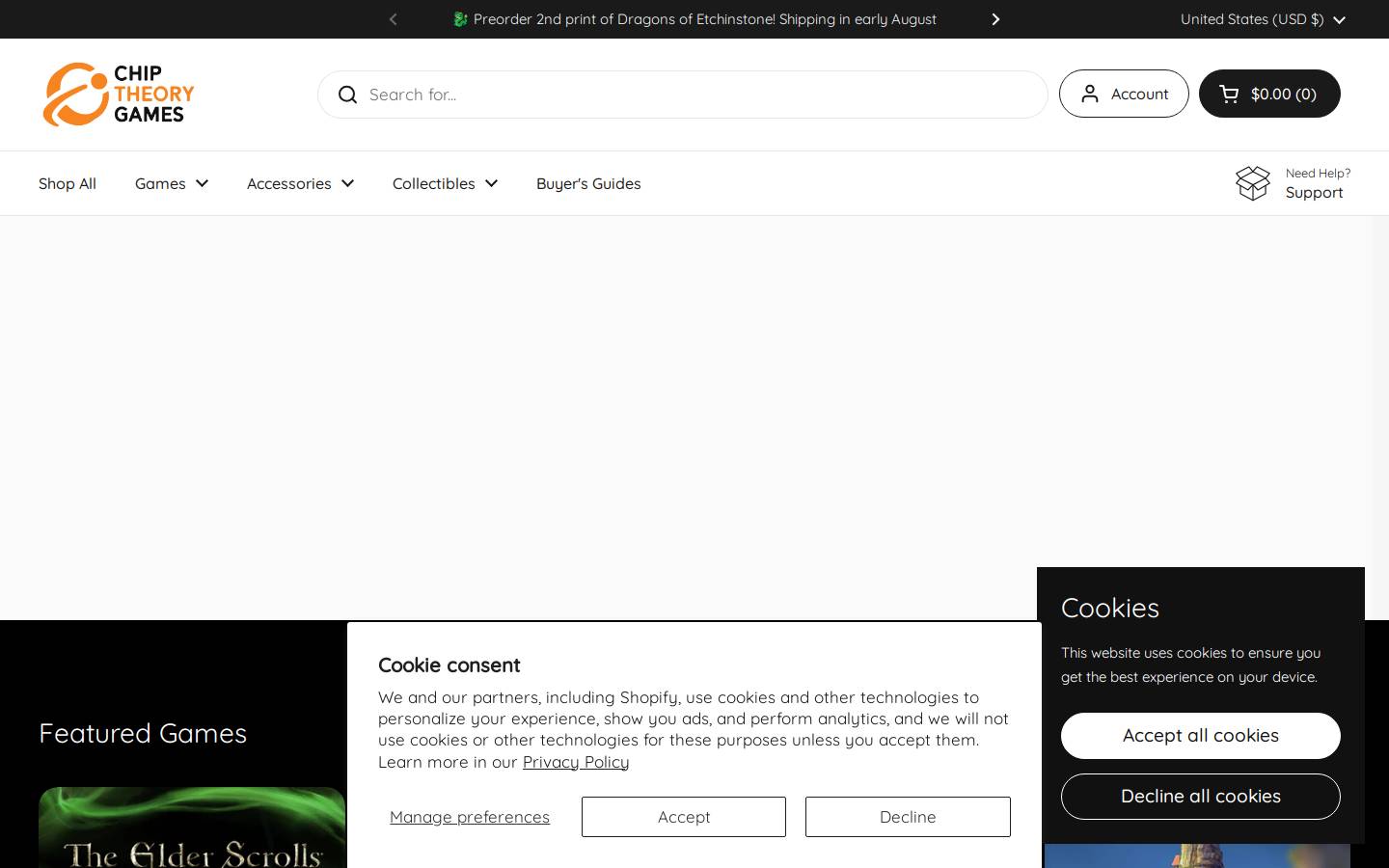
Task: Open the Account button
Action: pos(1124,94)
